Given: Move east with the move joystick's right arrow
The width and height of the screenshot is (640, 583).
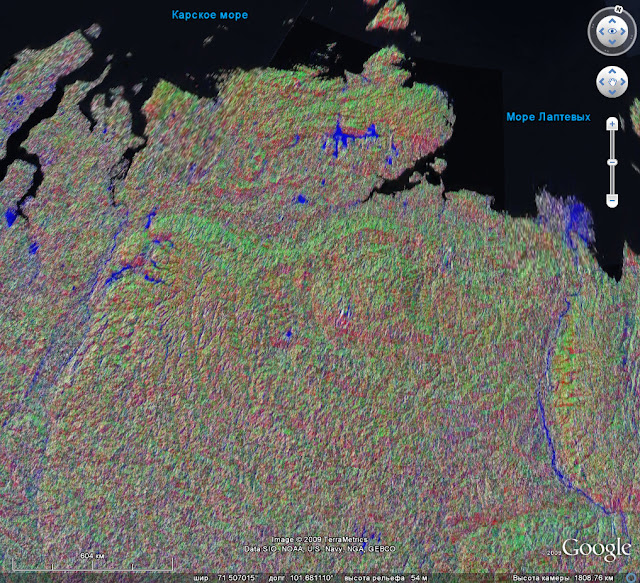Looking at the screenshot, I should tap(623, 82).
